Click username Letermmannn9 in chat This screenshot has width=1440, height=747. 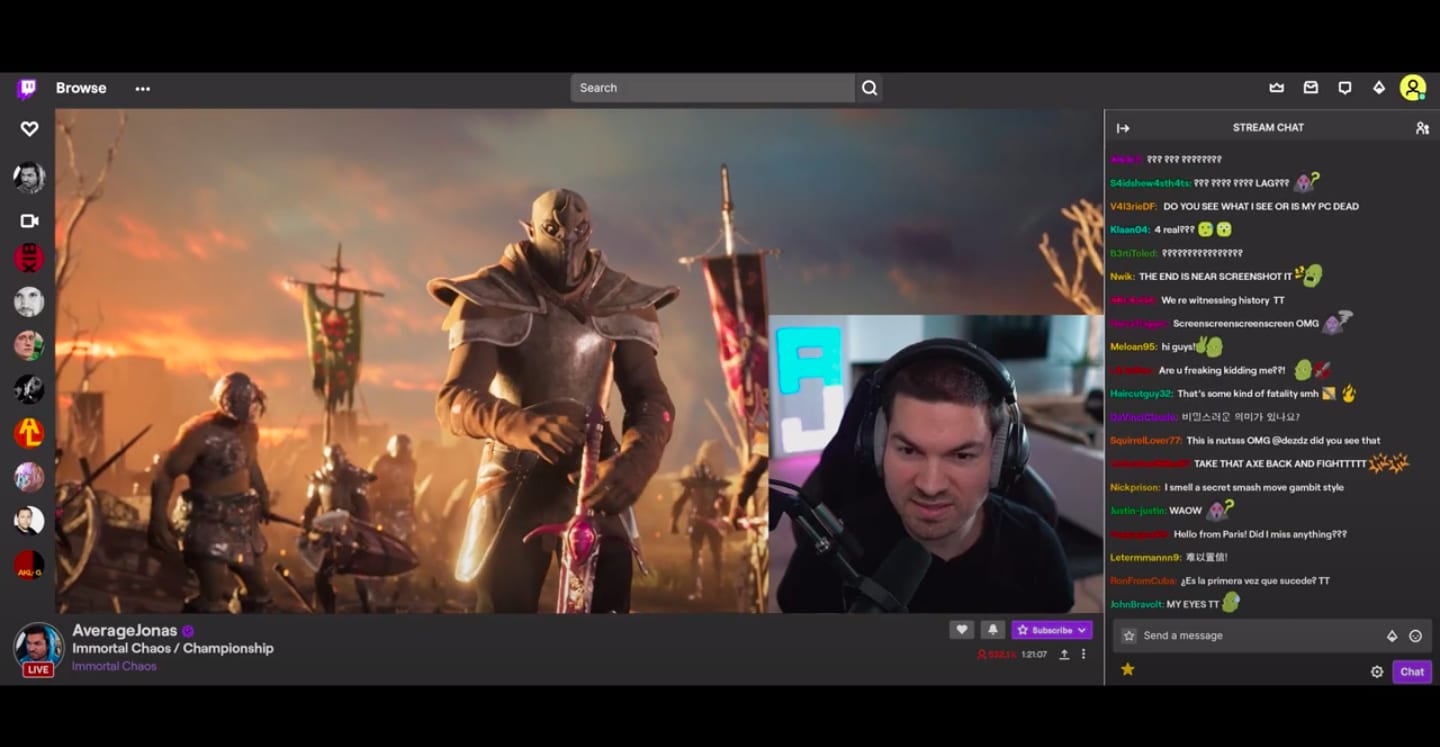click(1146, 558)
